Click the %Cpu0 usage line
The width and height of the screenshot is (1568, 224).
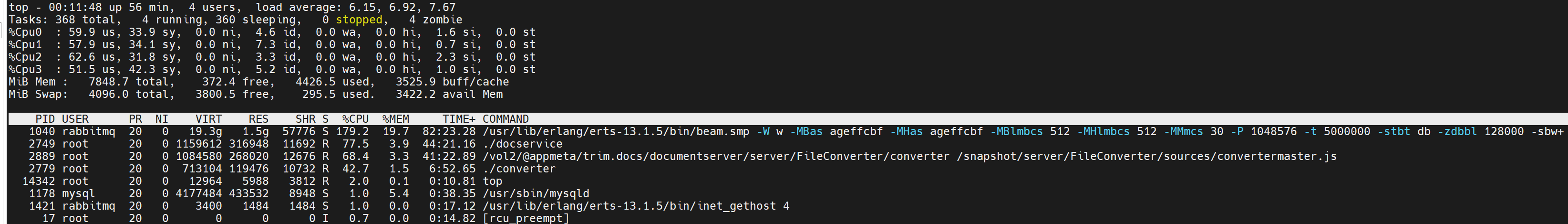pos(271,32)
